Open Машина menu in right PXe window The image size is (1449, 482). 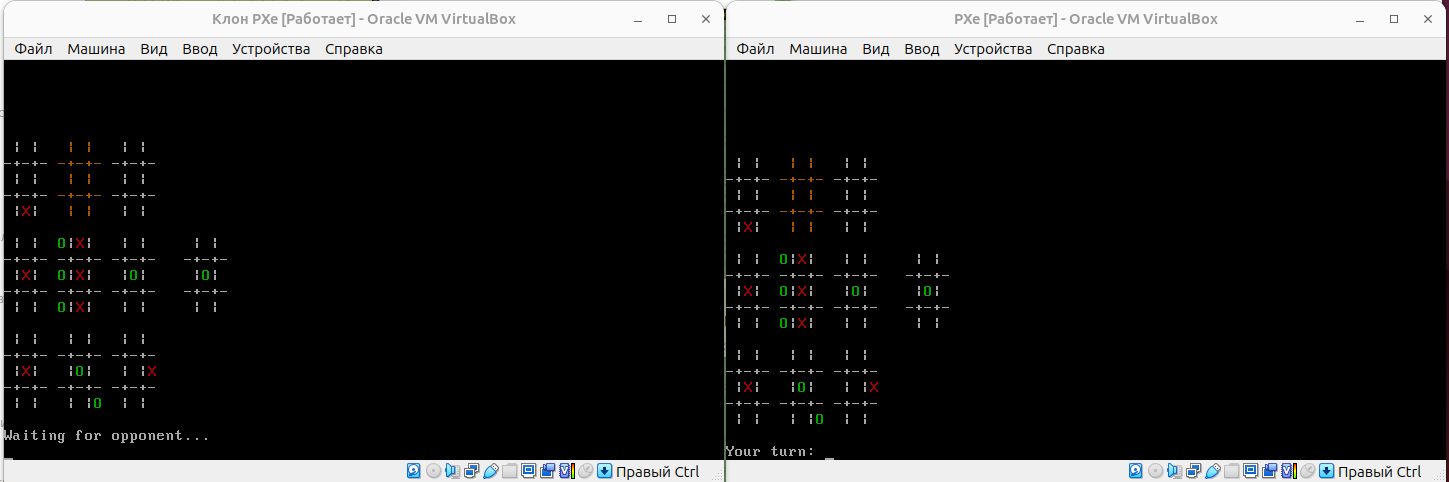click(x=818, y=49)
